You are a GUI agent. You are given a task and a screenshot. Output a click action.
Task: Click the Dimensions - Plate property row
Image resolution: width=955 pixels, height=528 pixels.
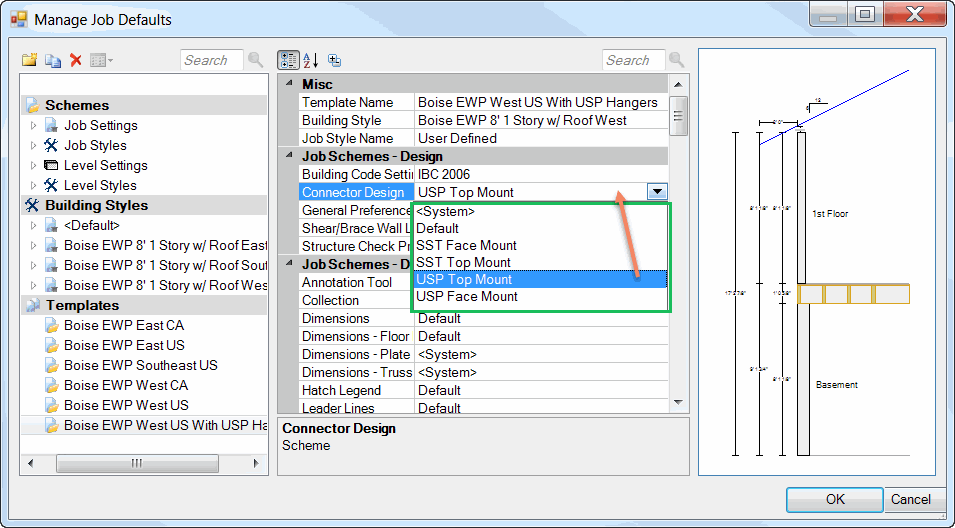(x=484, y=354)
